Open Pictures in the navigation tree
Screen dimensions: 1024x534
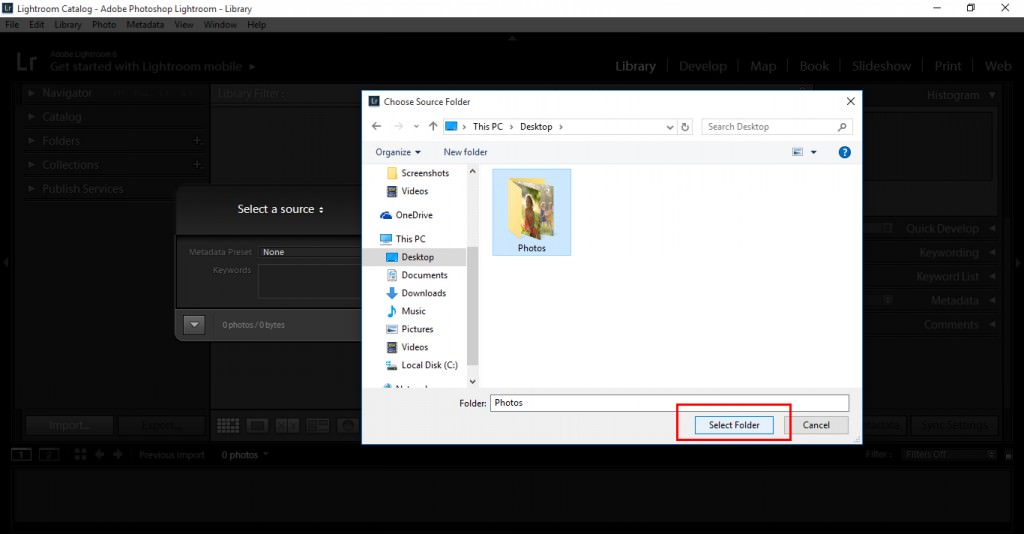click(417, 329)
